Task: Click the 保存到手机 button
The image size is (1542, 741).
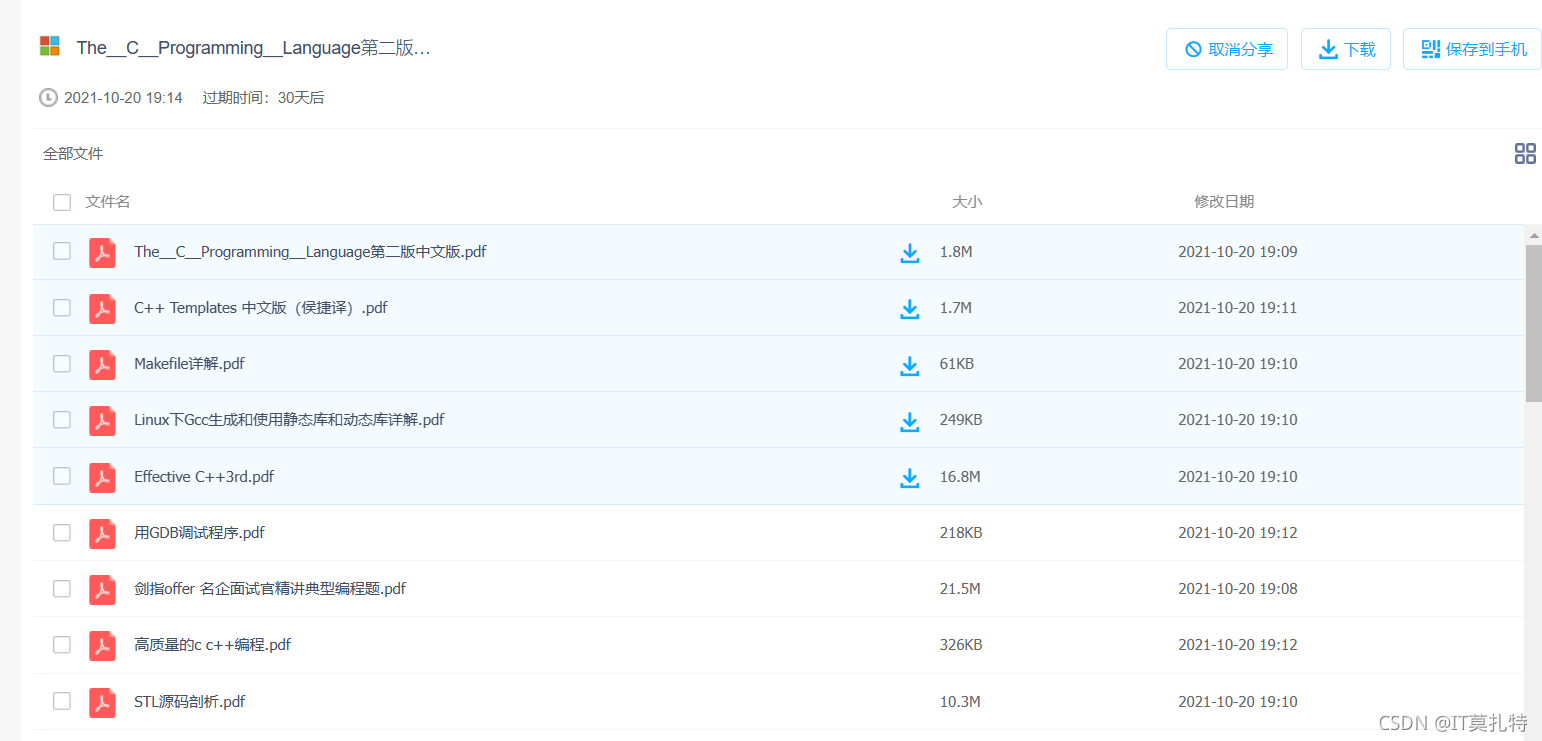Action: tap(1473, 49)
